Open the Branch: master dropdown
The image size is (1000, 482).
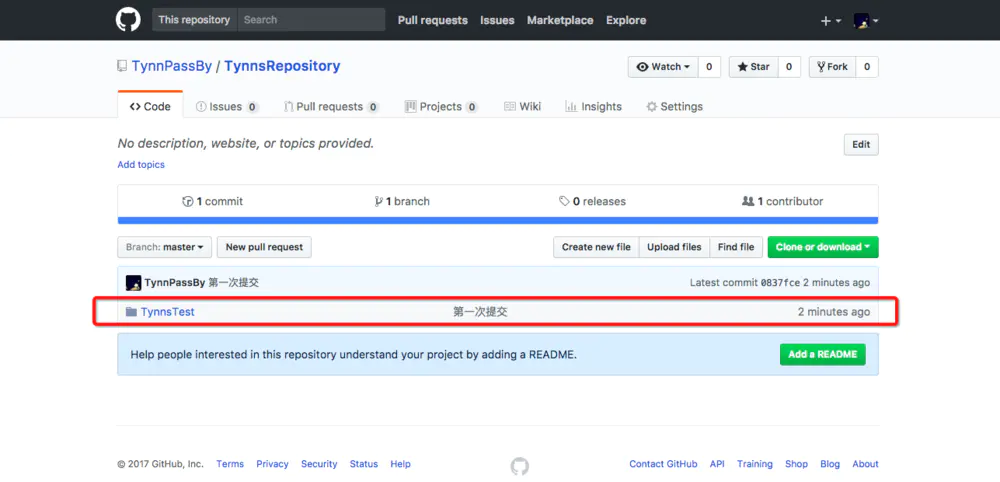coord(165,247)
